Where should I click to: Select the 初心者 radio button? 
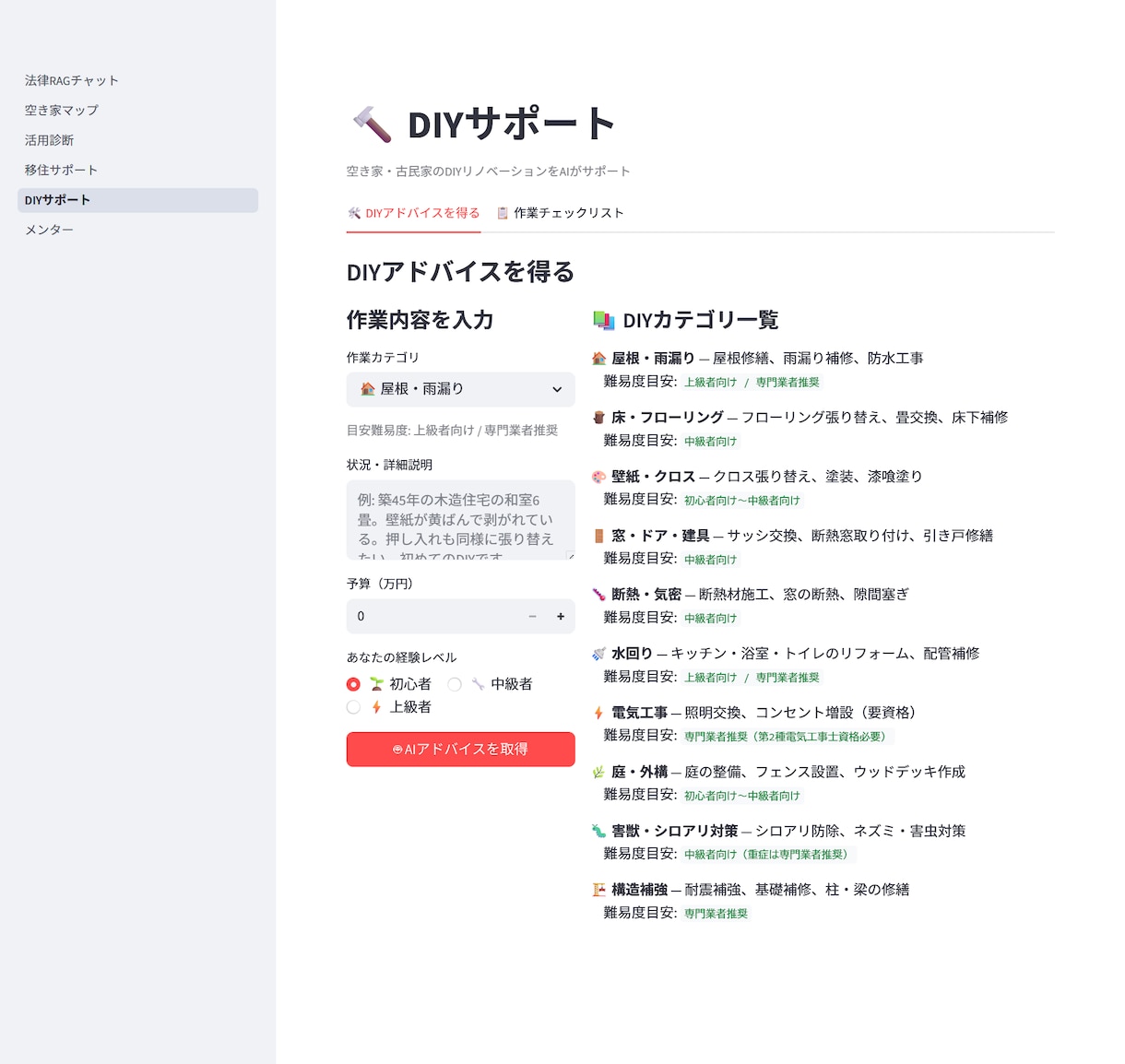[x=353, y=684]
